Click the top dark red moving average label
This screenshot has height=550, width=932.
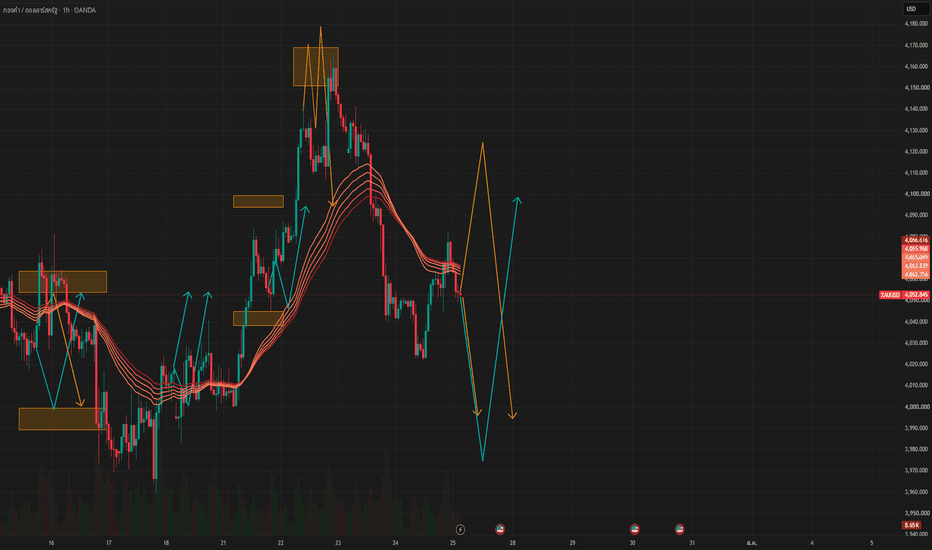click(x=916, y=240)
